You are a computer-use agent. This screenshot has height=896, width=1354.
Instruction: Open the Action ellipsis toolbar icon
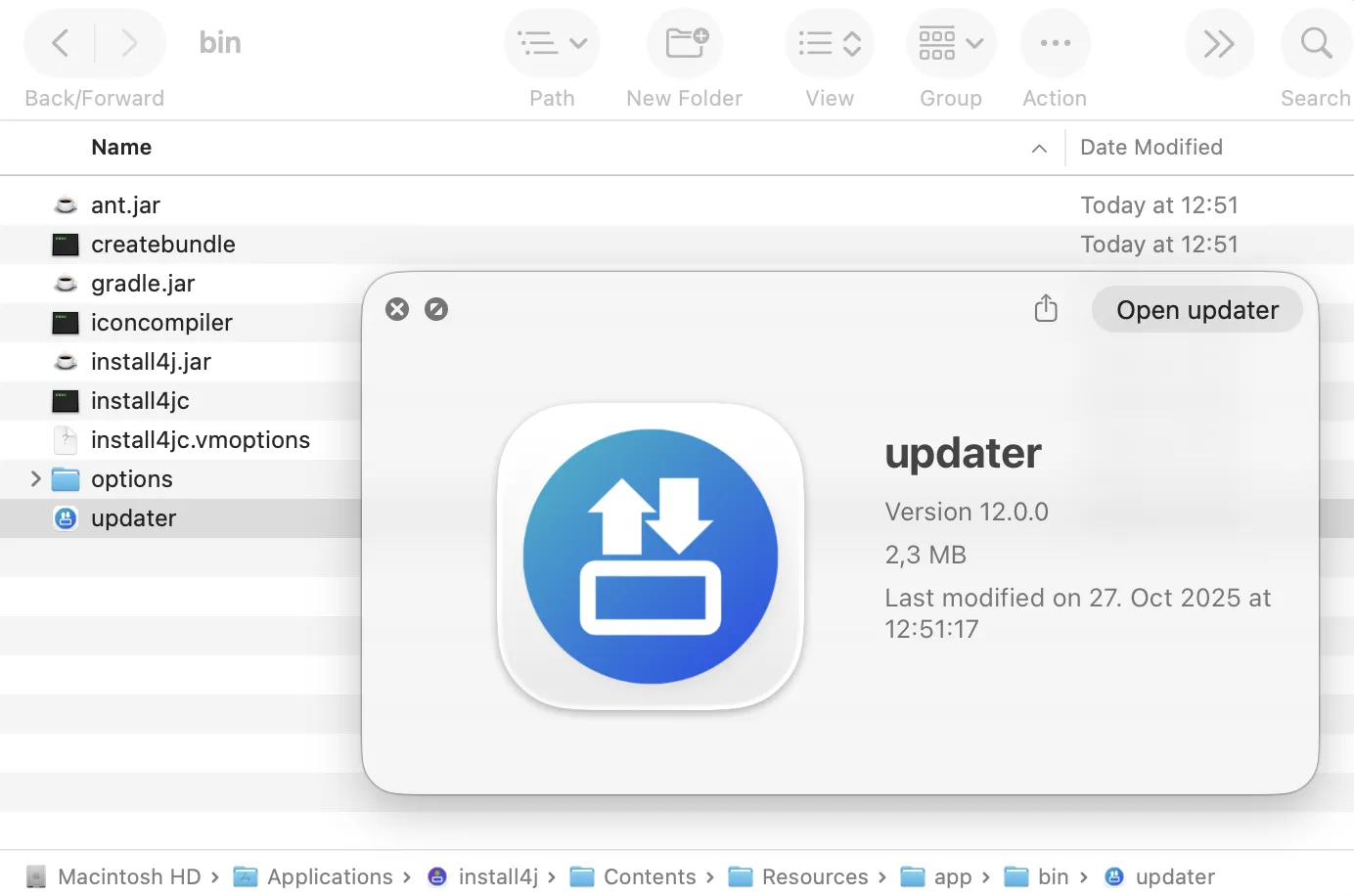pos(1055,42)
